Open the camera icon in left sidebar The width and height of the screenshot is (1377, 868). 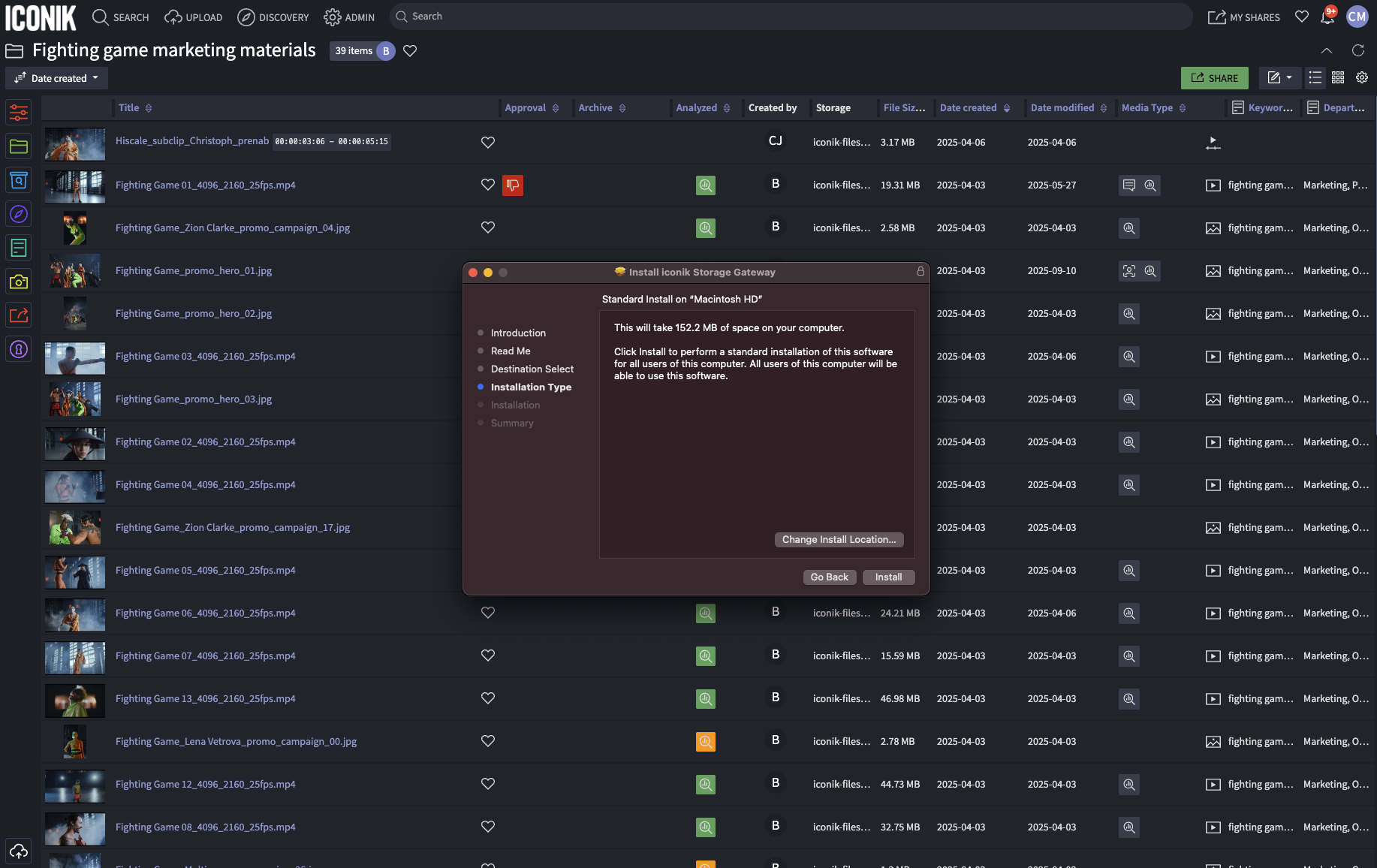click(19, 282)
